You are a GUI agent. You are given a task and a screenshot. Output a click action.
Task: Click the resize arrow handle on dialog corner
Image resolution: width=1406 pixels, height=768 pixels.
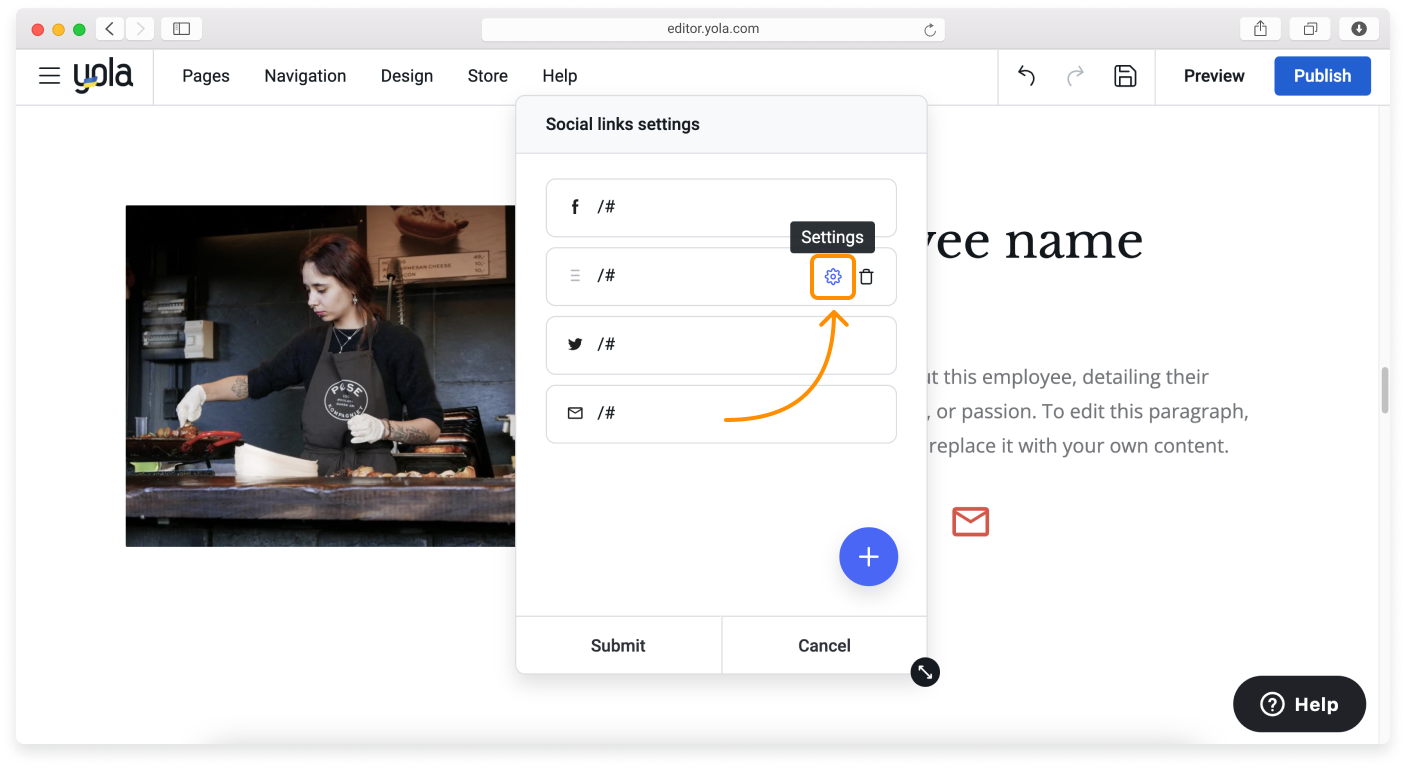[925, 672]
